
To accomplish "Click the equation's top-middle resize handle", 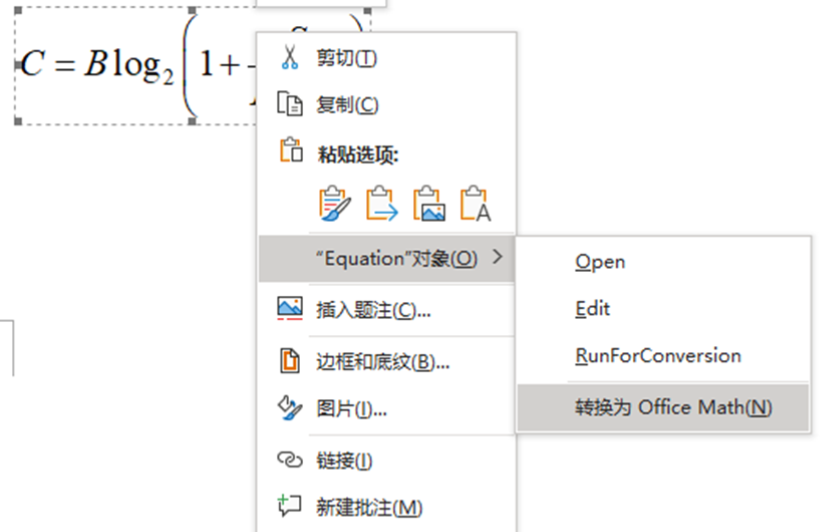I will point(194,10).
